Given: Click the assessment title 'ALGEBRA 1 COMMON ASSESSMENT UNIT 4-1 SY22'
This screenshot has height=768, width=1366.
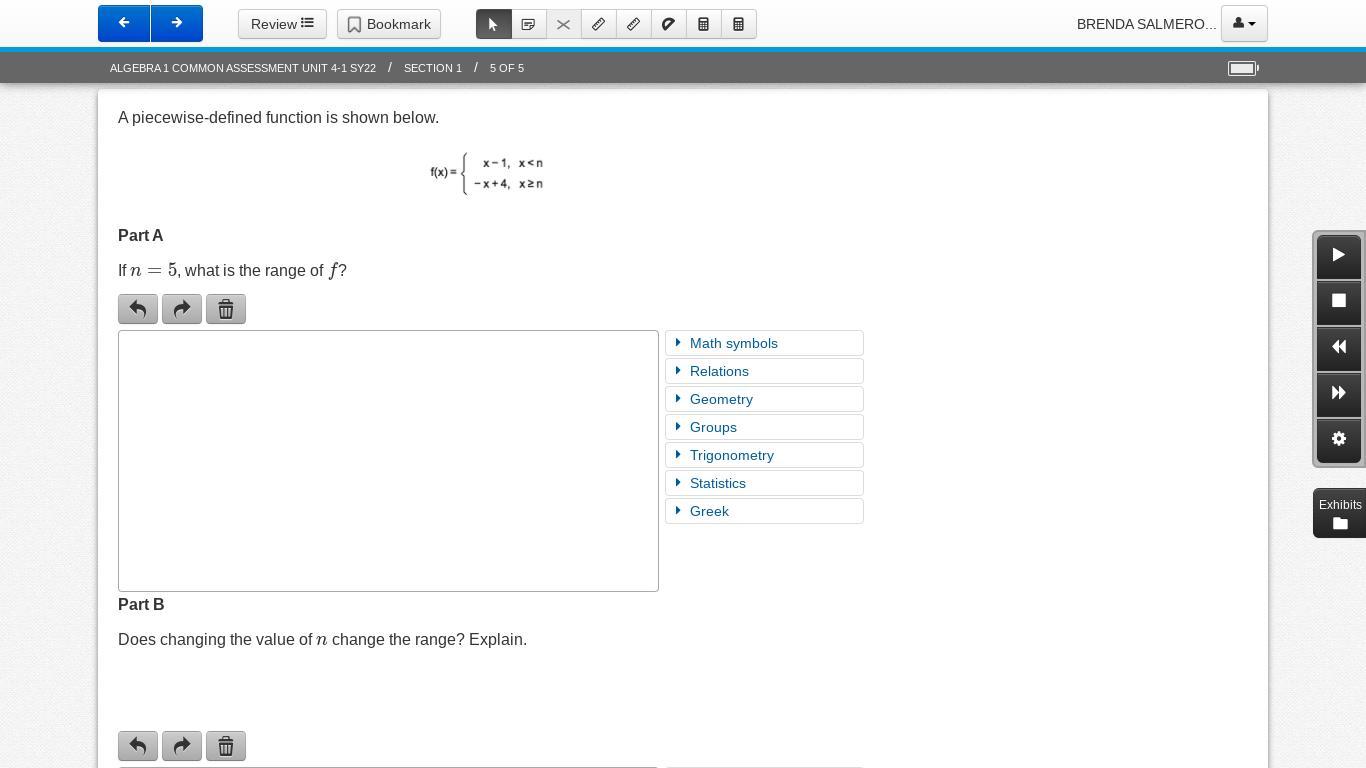Looking at the screenshot, I should [243, 68].
